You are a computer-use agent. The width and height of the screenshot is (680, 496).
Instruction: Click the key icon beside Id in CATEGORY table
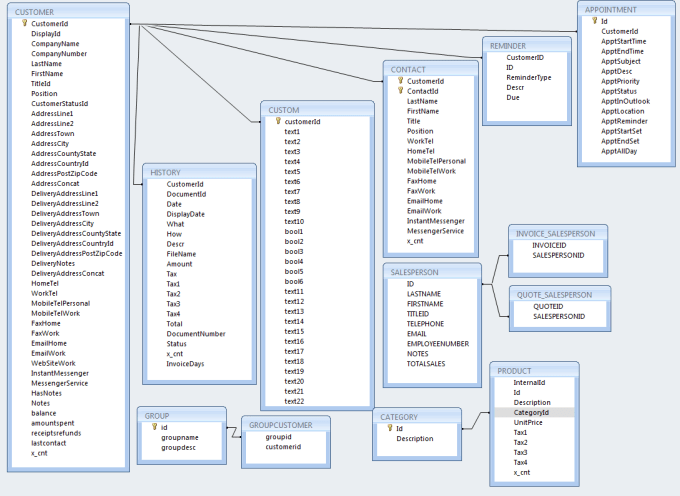coord(390,428)
